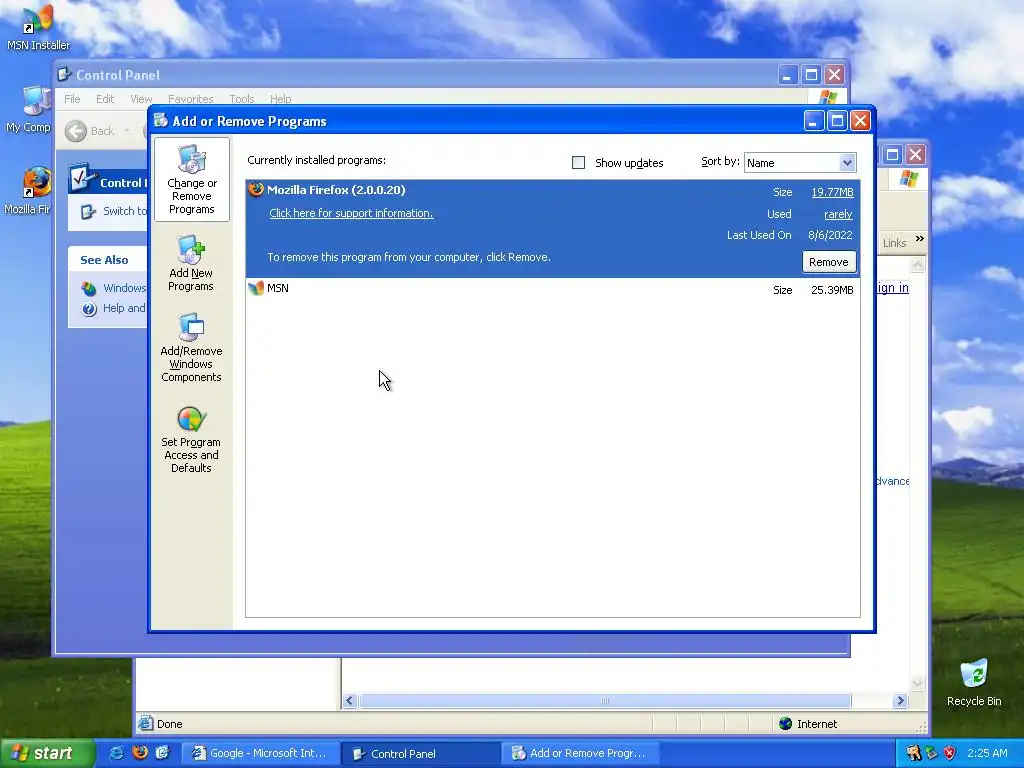Click the red security shield tray icon

[x=950, y=753]
